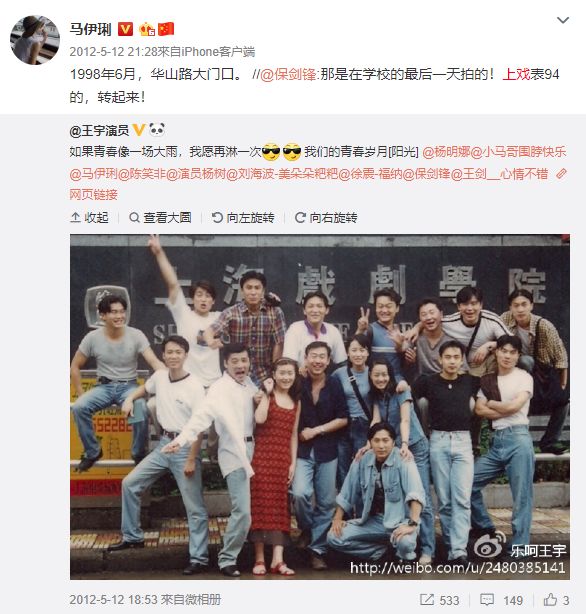Viewport: 586px width, 614px height.
Task: Open @王宇演员 original poster link
Action: click(x=99, y=130)
